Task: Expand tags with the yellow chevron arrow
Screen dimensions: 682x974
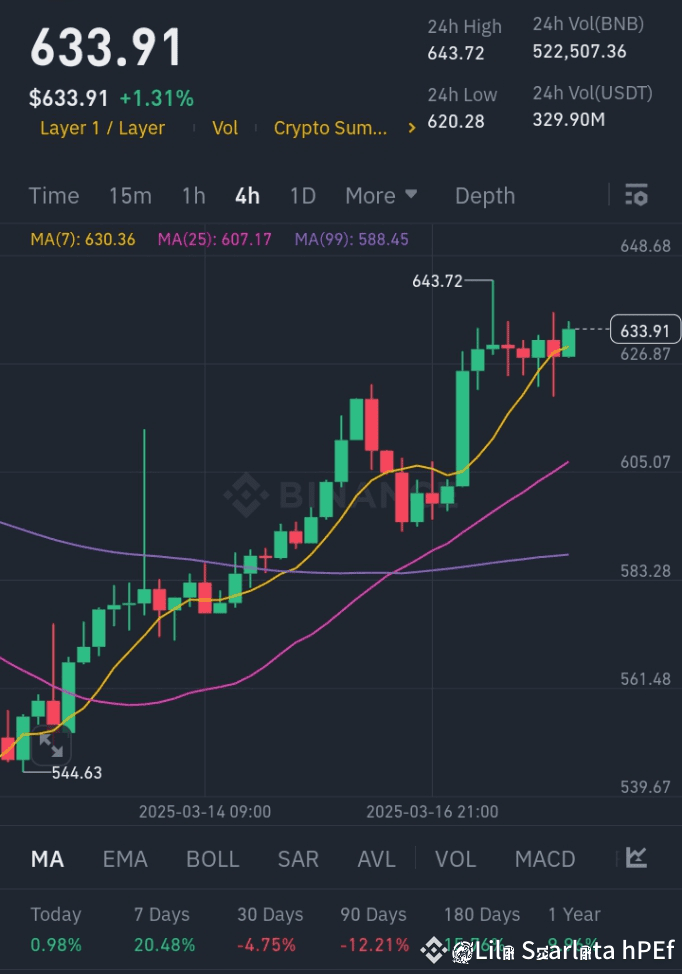Action: point(412,128)
